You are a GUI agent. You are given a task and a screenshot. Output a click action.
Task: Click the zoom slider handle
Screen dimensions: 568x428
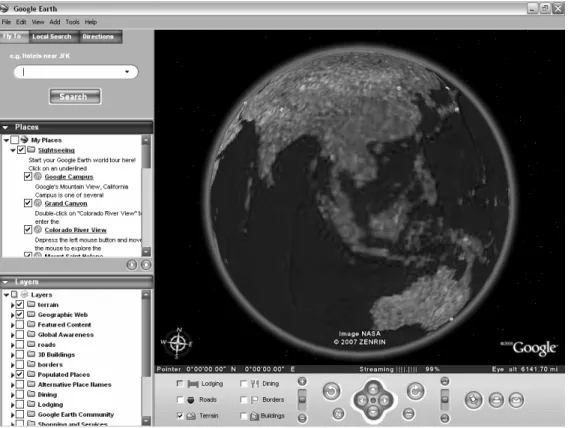pyautogui.click(x=302, y=399)
